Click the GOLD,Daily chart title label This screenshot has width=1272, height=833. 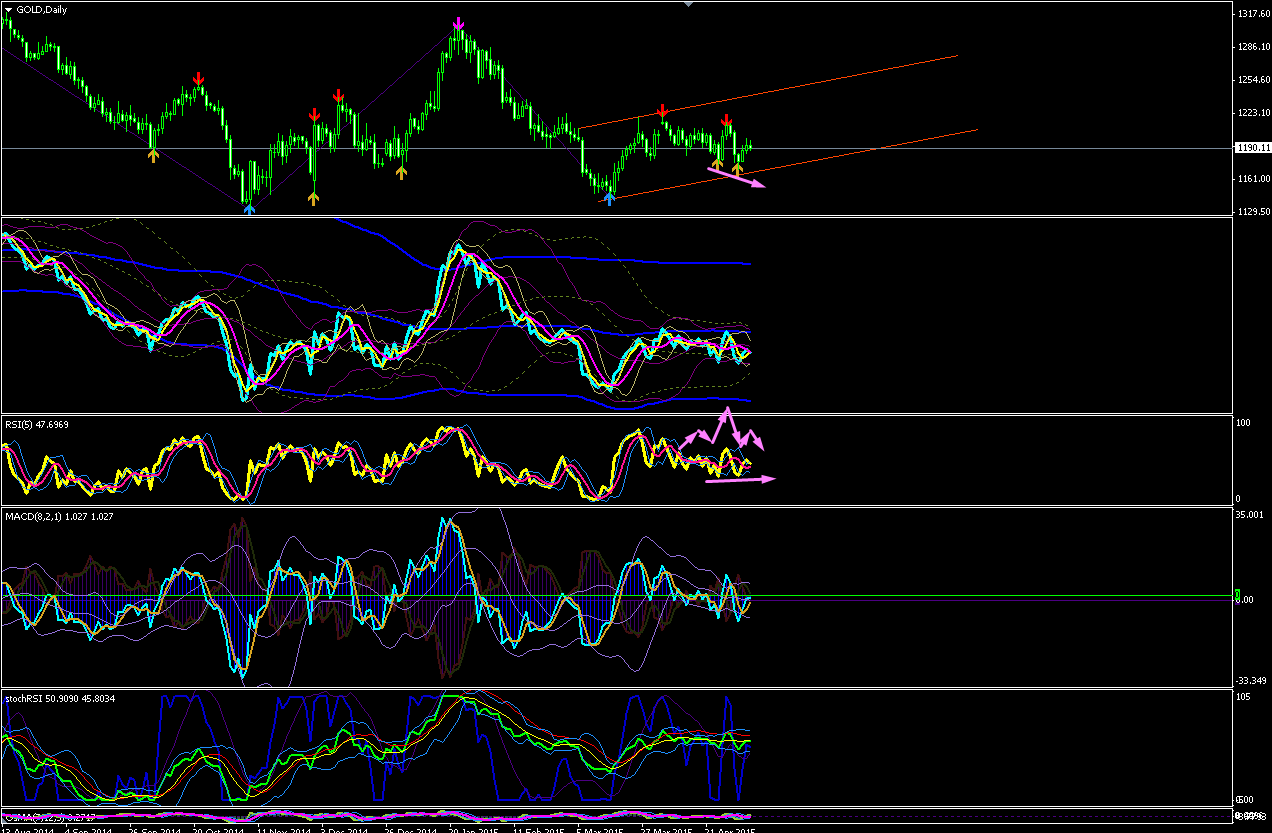pyautogui.click(x=43, y=8)
